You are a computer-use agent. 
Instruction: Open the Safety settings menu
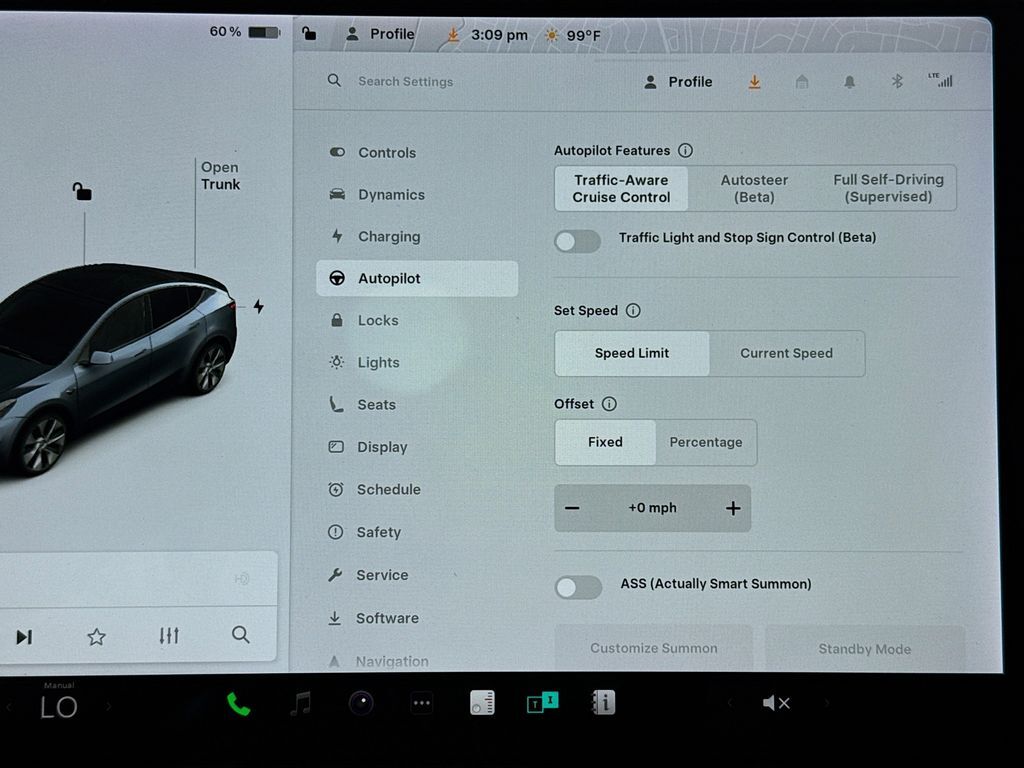pyautogui.click(x=378, y=532)
